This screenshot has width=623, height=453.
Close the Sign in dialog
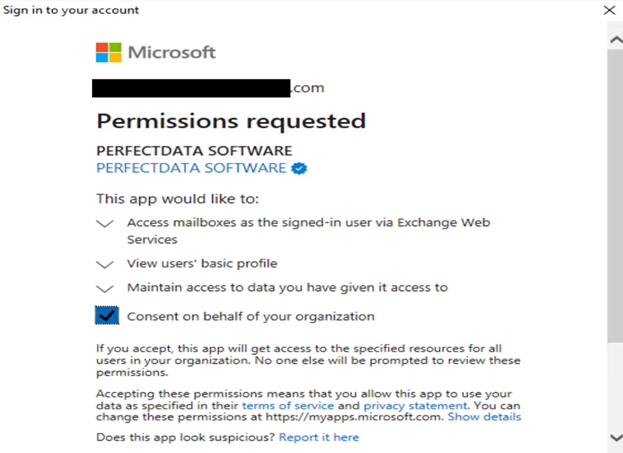click(609, 10)
